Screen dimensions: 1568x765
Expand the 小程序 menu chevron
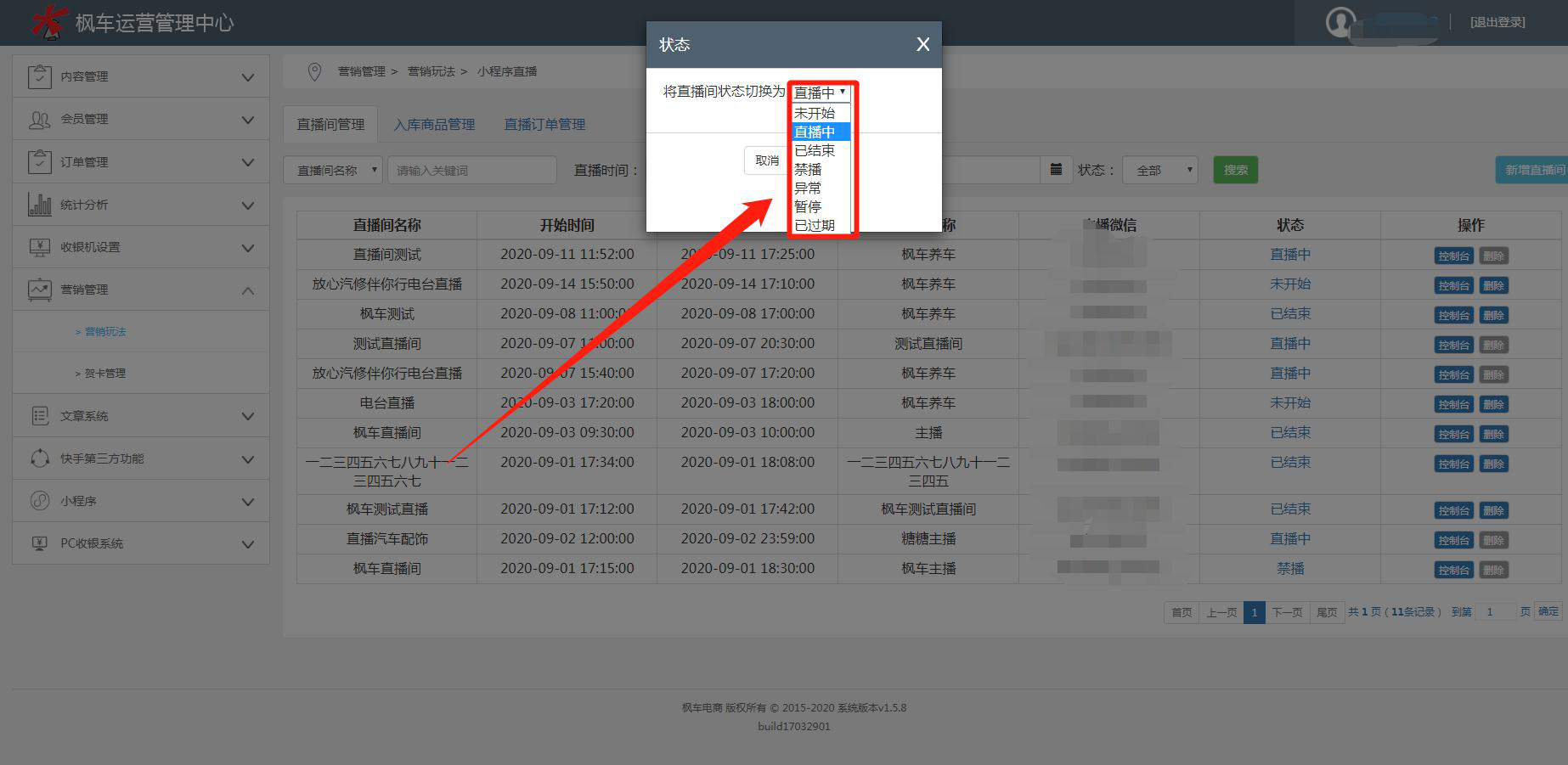coord(248,502)
